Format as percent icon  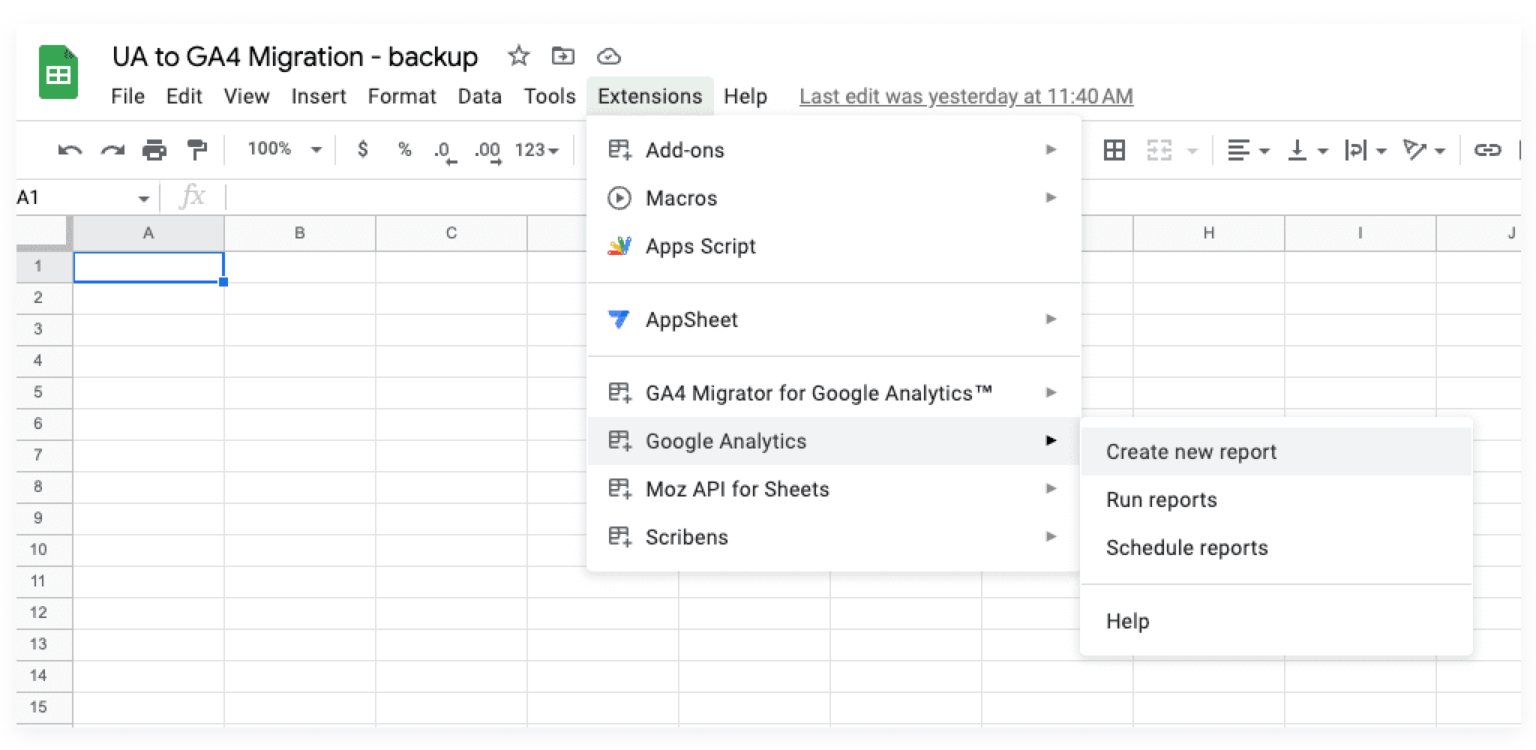point(404,150)
